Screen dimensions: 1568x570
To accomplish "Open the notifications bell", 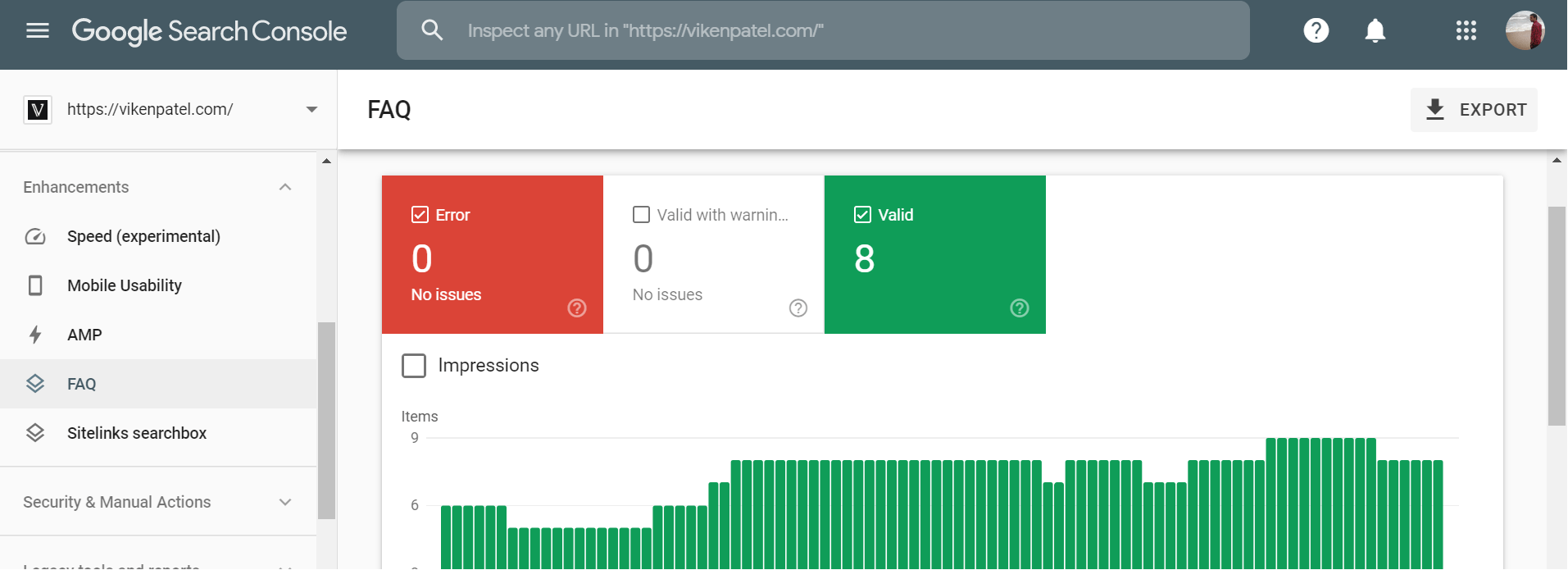I will pyautogui.click(x=1375, y=31).
